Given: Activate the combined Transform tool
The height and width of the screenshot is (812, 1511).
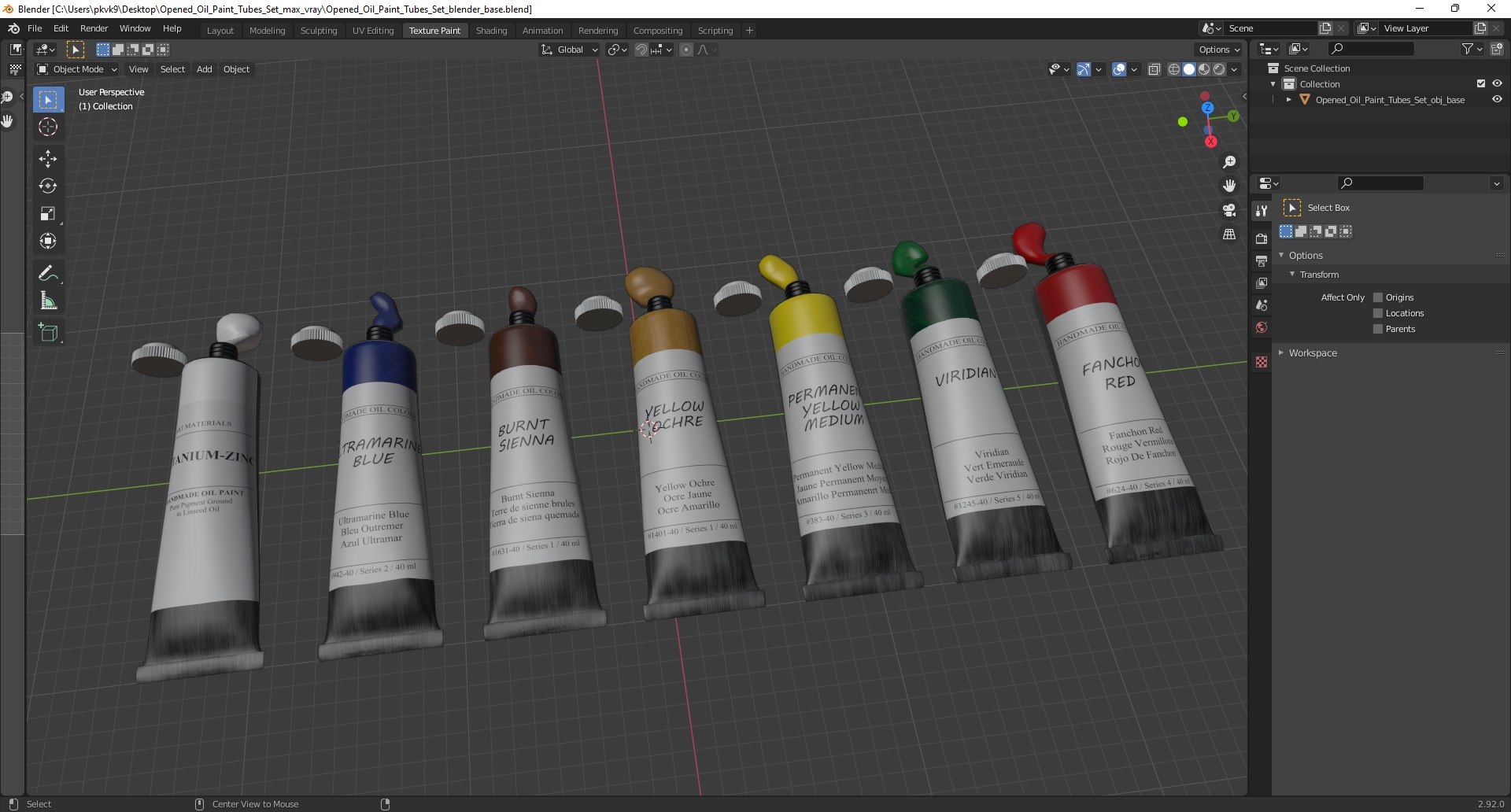Looking at the screenshot, I should coord(48,242).
